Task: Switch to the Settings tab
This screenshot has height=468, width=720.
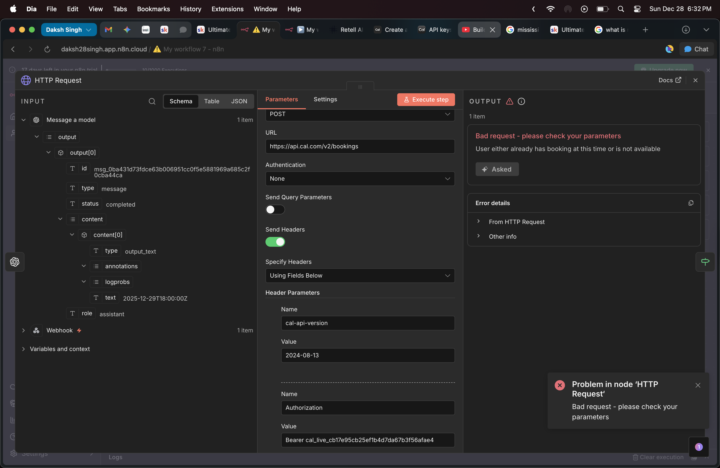Action: [325, 99]
